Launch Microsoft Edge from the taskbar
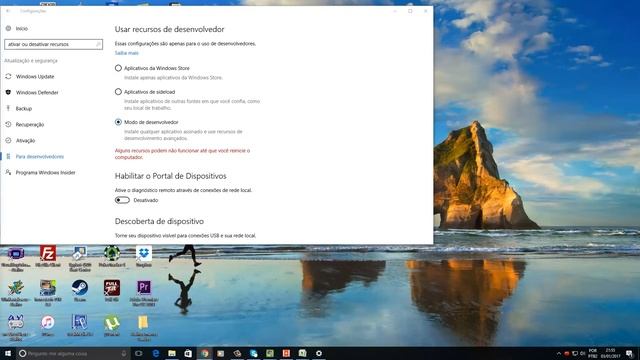 click(156, 353)
